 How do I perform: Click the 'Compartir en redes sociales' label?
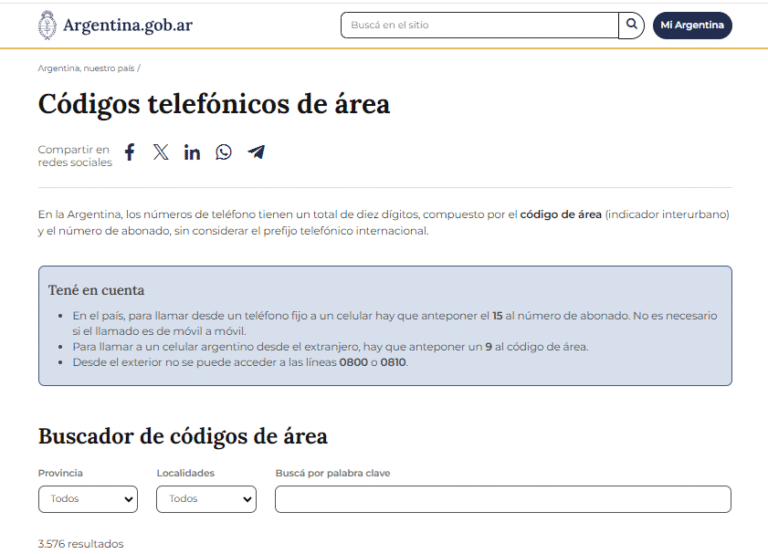75,156
